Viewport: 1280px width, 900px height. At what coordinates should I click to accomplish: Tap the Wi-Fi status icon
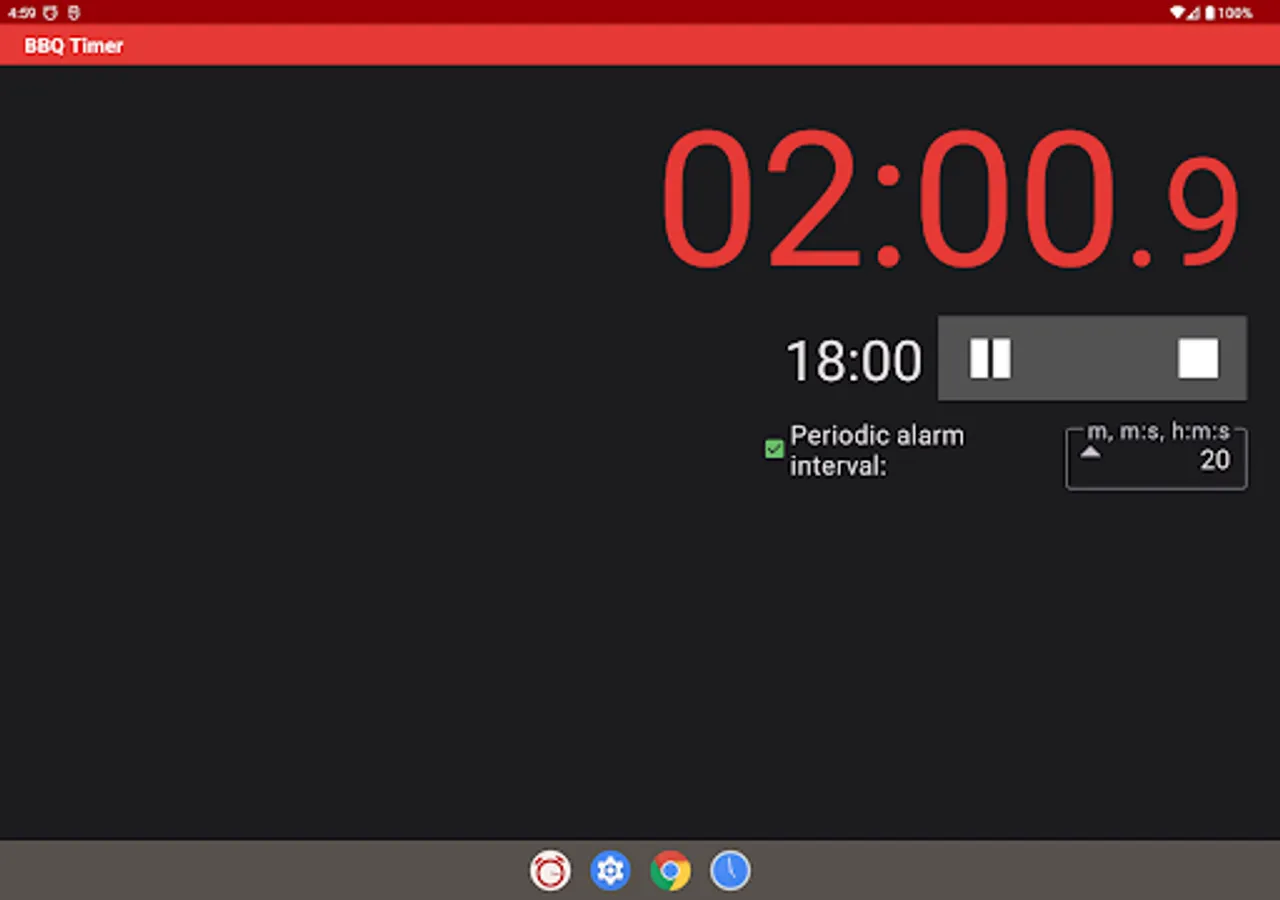pyautogui.click(x=1177, y=13)
